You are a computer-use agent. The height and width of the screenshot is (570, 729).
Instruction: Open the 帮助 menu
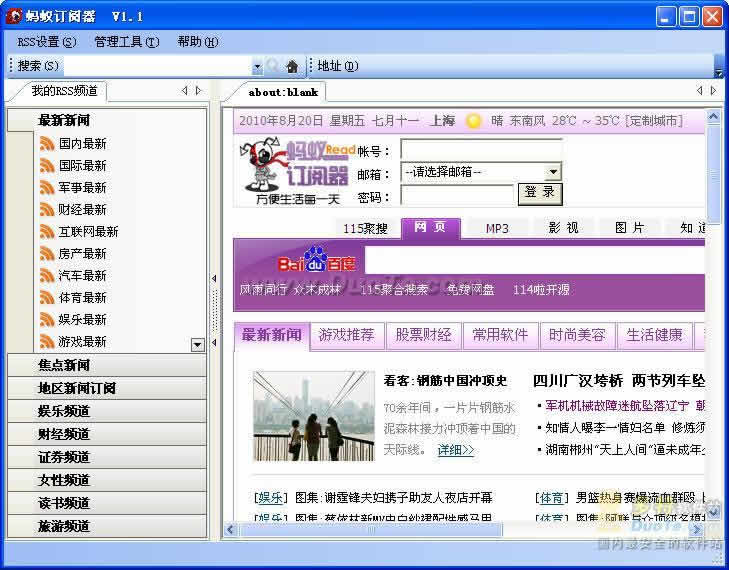198,42
